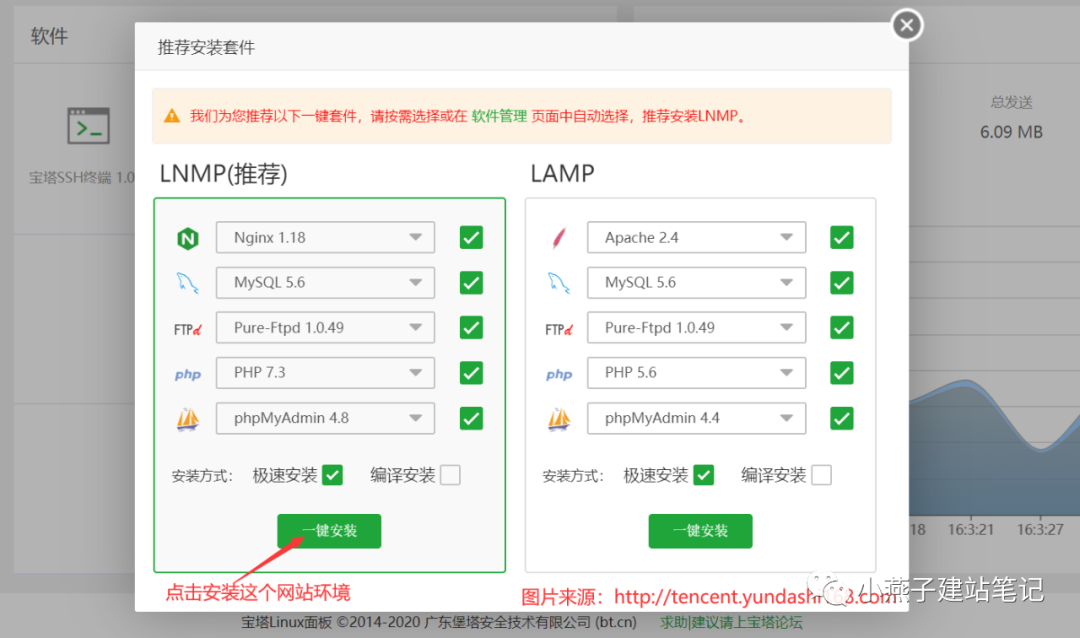Click the Nginx logo icon in LNMP column
The image size is (1080, 638).
click(187, 237)
